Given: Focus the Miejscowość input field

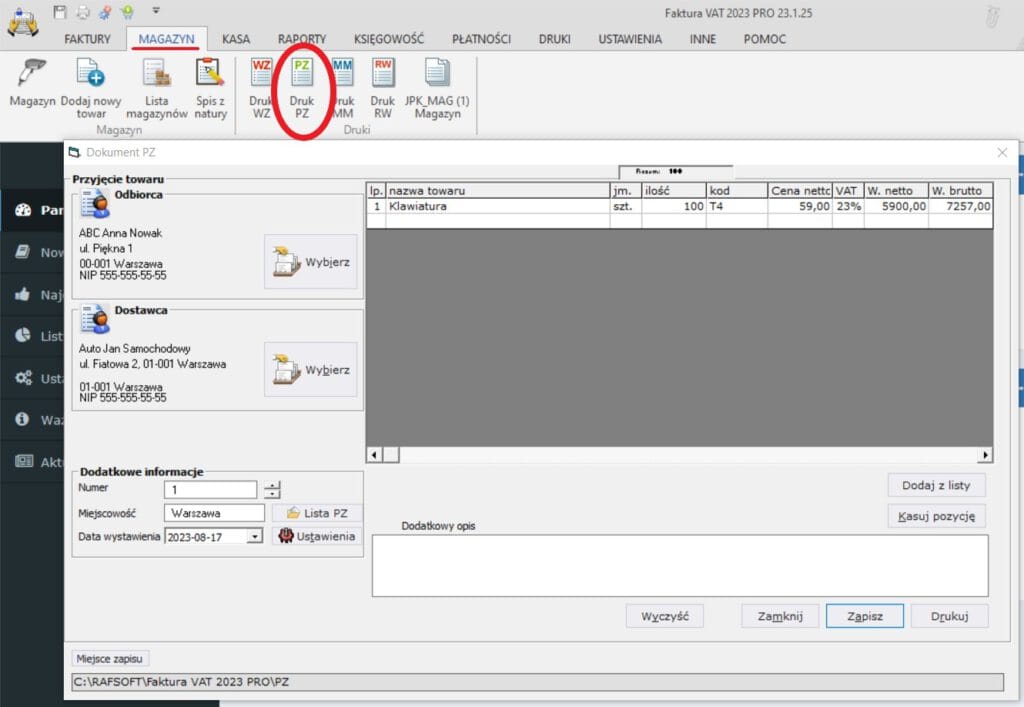Looking at the screenshot, I should coord(214,512).
